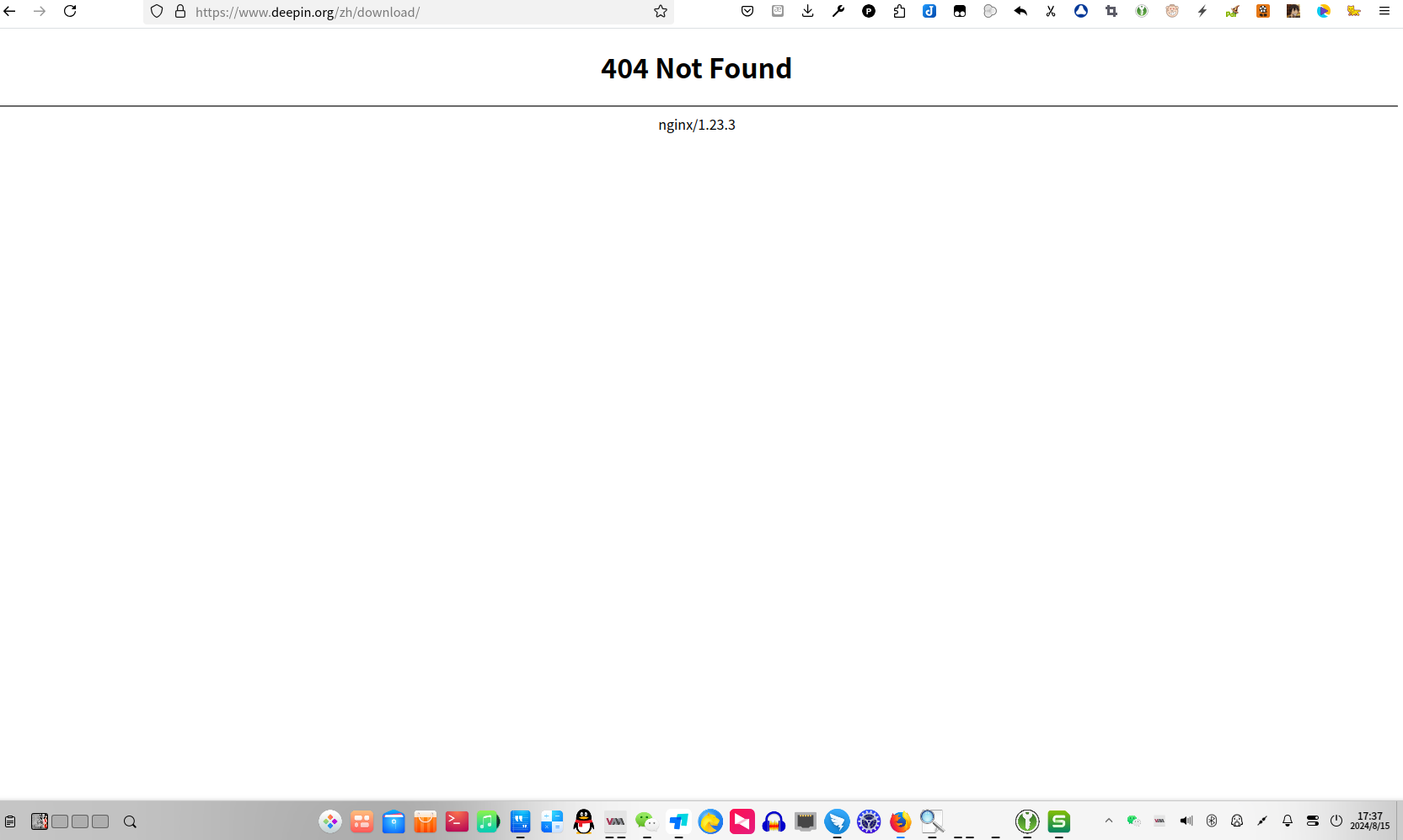Open the app store bag icon
Viewport: 1403px width, 840px height.
426,821
